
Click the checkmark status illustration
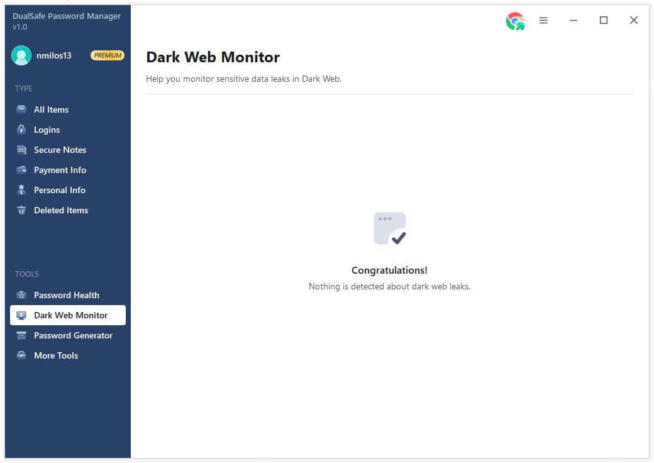pos(390,229)
